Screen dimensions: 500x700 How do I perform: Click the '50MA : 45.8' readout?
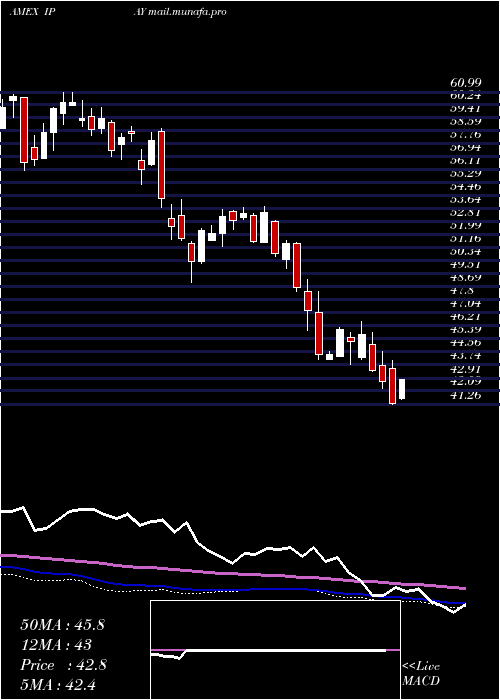62,625
